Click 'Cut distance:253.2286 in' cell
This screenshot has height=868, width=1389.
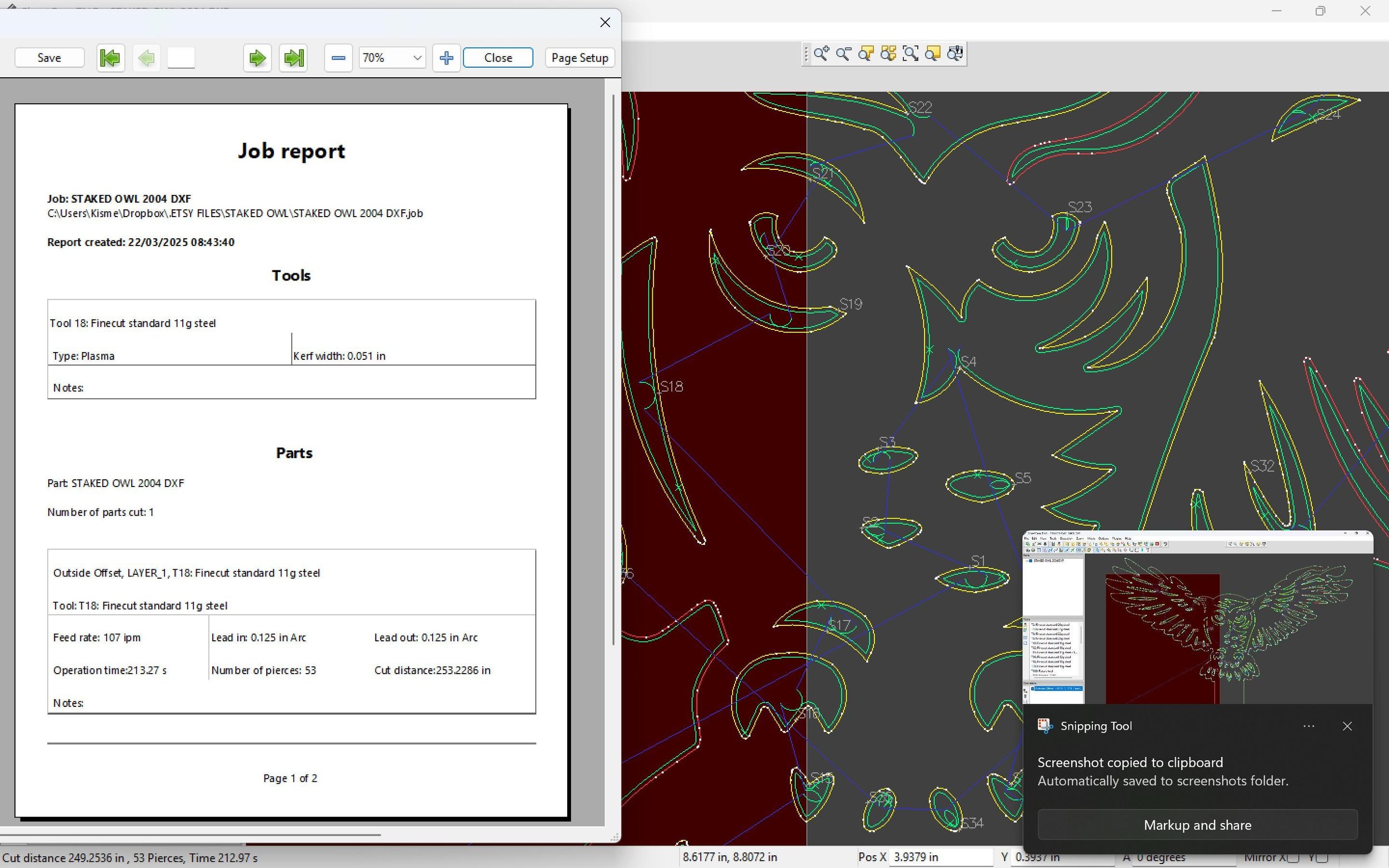pos(432,670)
